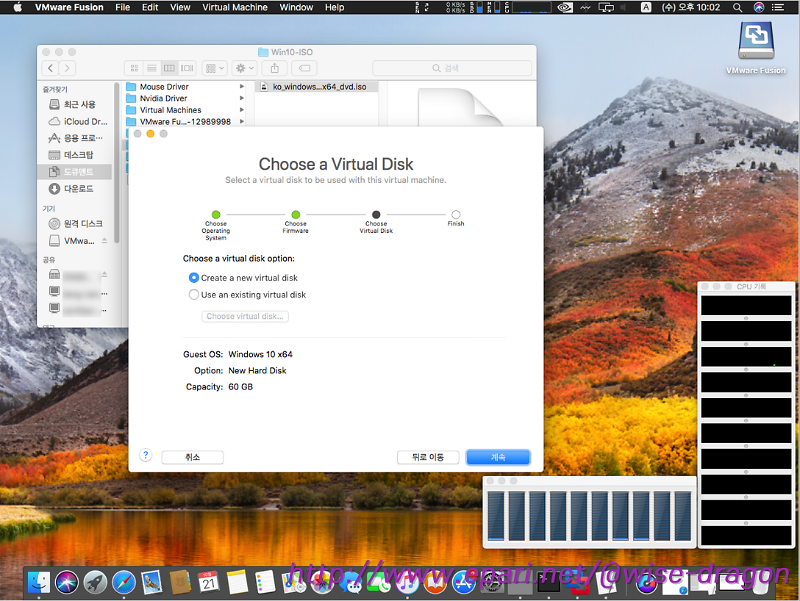Open Reminders list icon in the Dock

point(265,582)
